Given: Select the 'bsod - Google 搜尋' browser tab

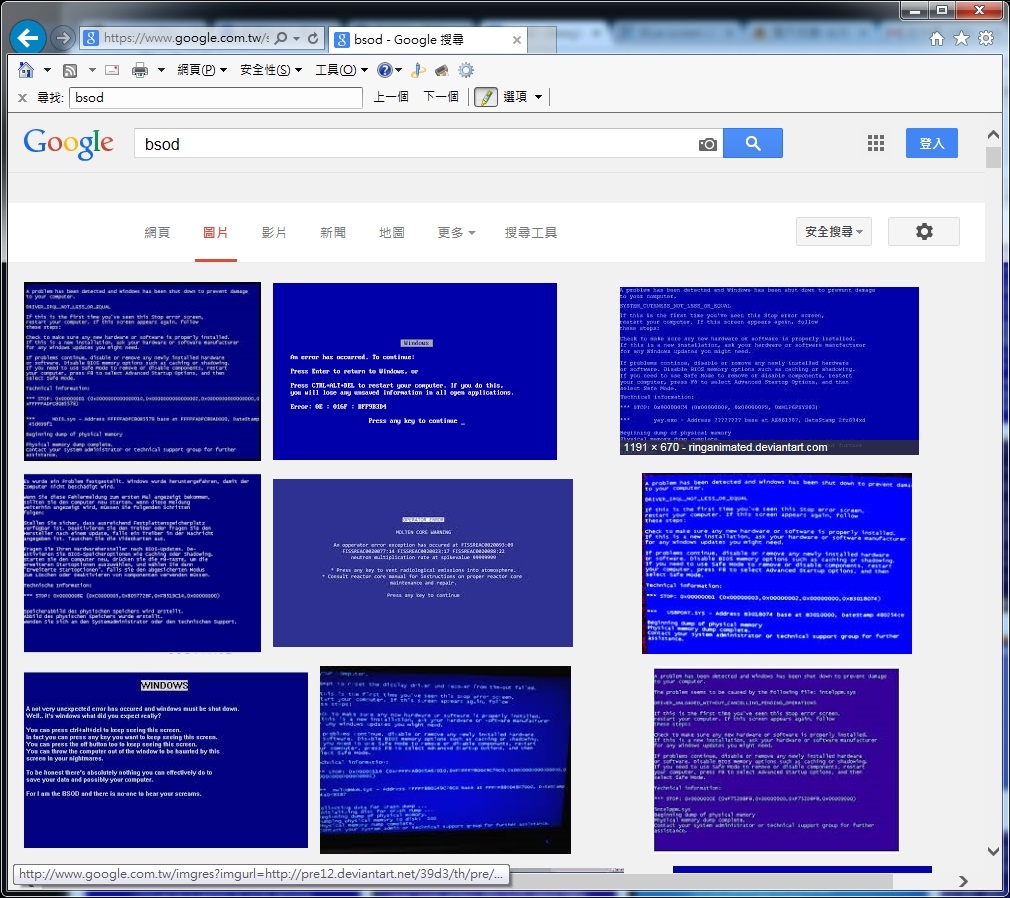Looking at the screenshot, I should (428, 40).
